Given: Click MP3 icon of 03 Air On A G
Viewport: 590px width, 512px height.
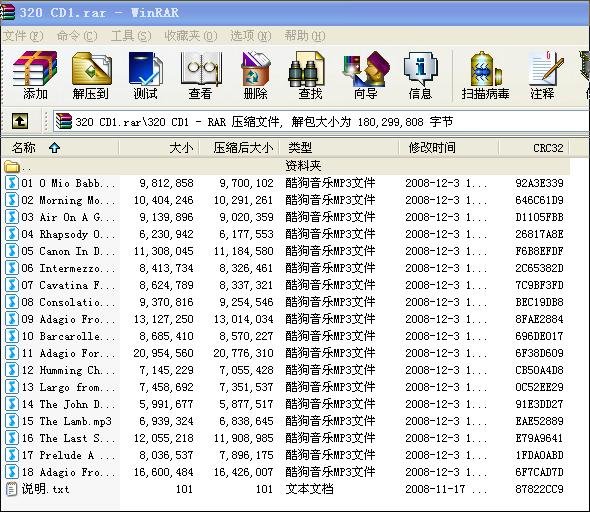Looking at the screenshot, I should click(12, 217).
